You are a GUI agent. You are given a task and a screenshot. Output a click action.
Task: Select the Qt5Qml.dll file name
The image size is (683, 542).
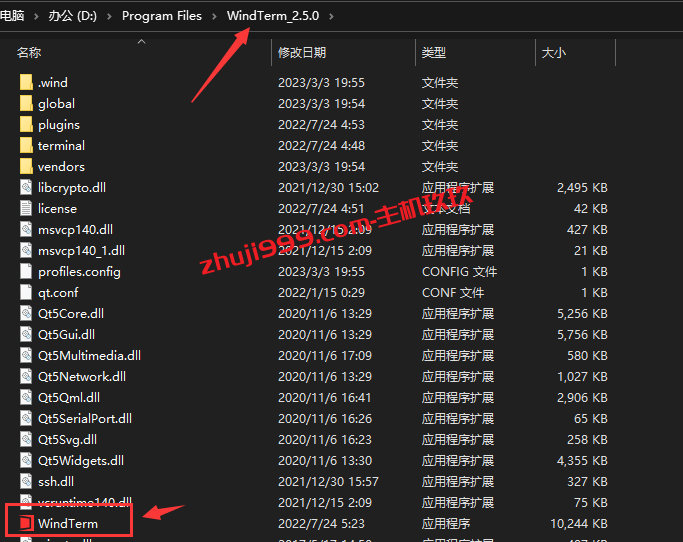69,397
